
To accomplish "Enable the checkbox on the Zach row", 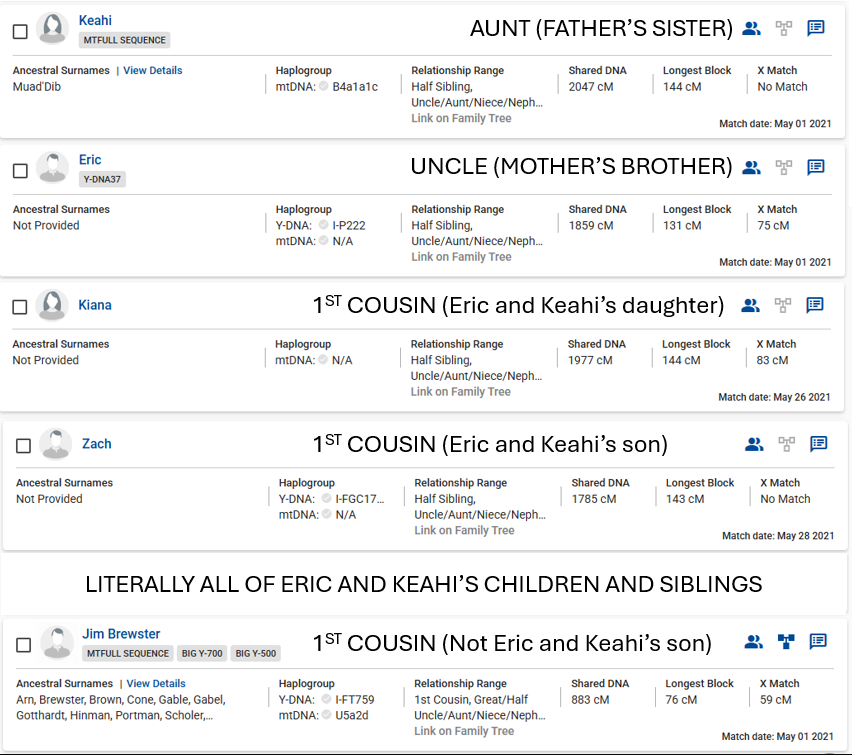I will pyautogui.click(x=24, y=446).
